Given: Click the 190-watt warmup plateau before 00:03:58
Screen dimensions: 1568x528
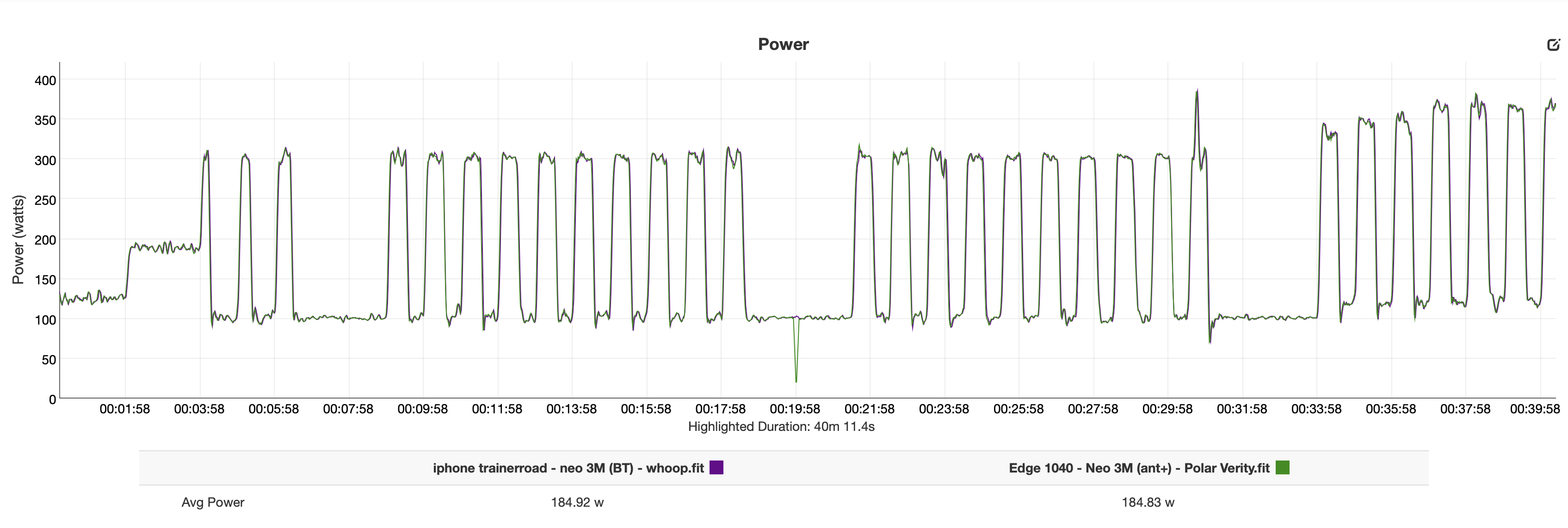Looking at the screenshot, I should click(164, 247).
